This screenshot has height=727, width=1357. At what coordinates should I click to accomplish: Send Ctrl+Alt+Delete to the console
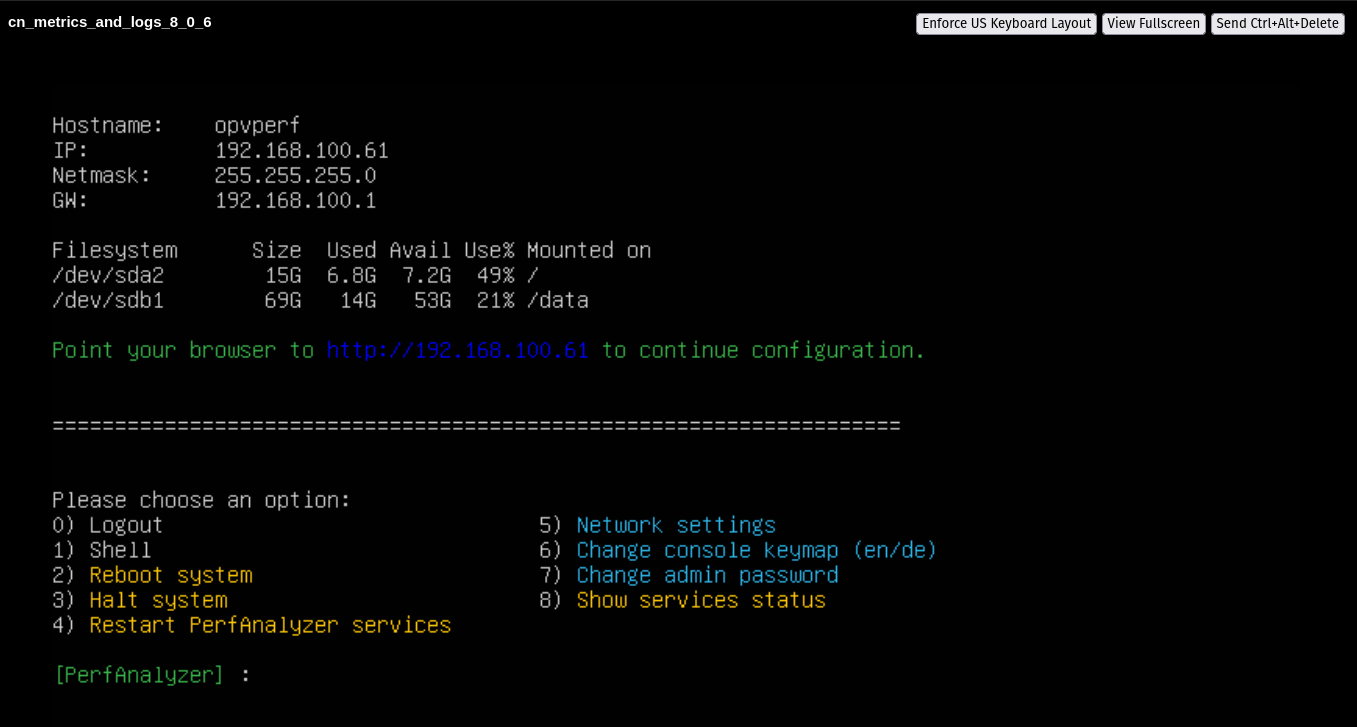(1277, 23)
